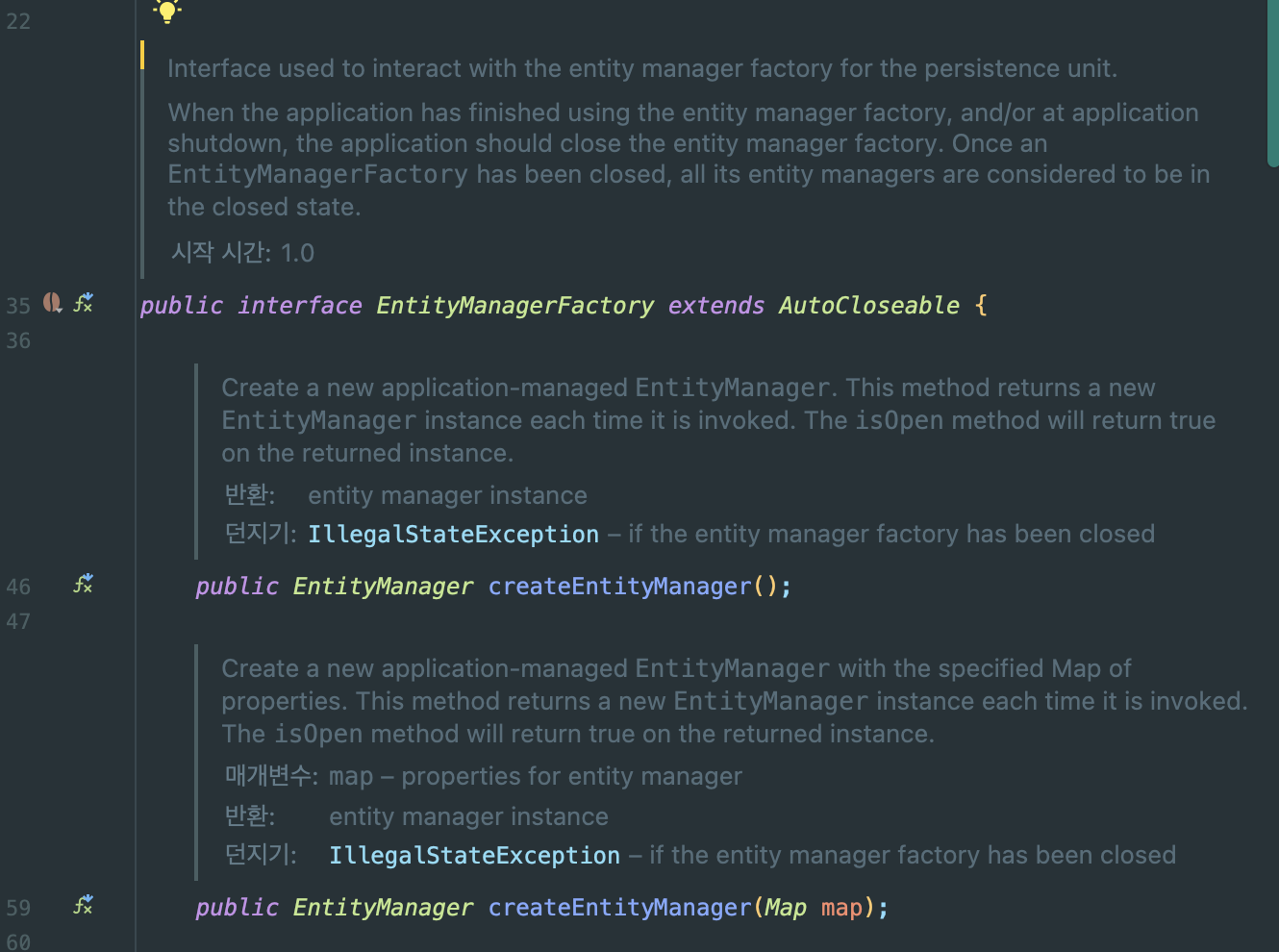This screenshot has height=952, width=1279.
Task: Click the bean gutter icon on line 35
Action: (x=52, y=304)
